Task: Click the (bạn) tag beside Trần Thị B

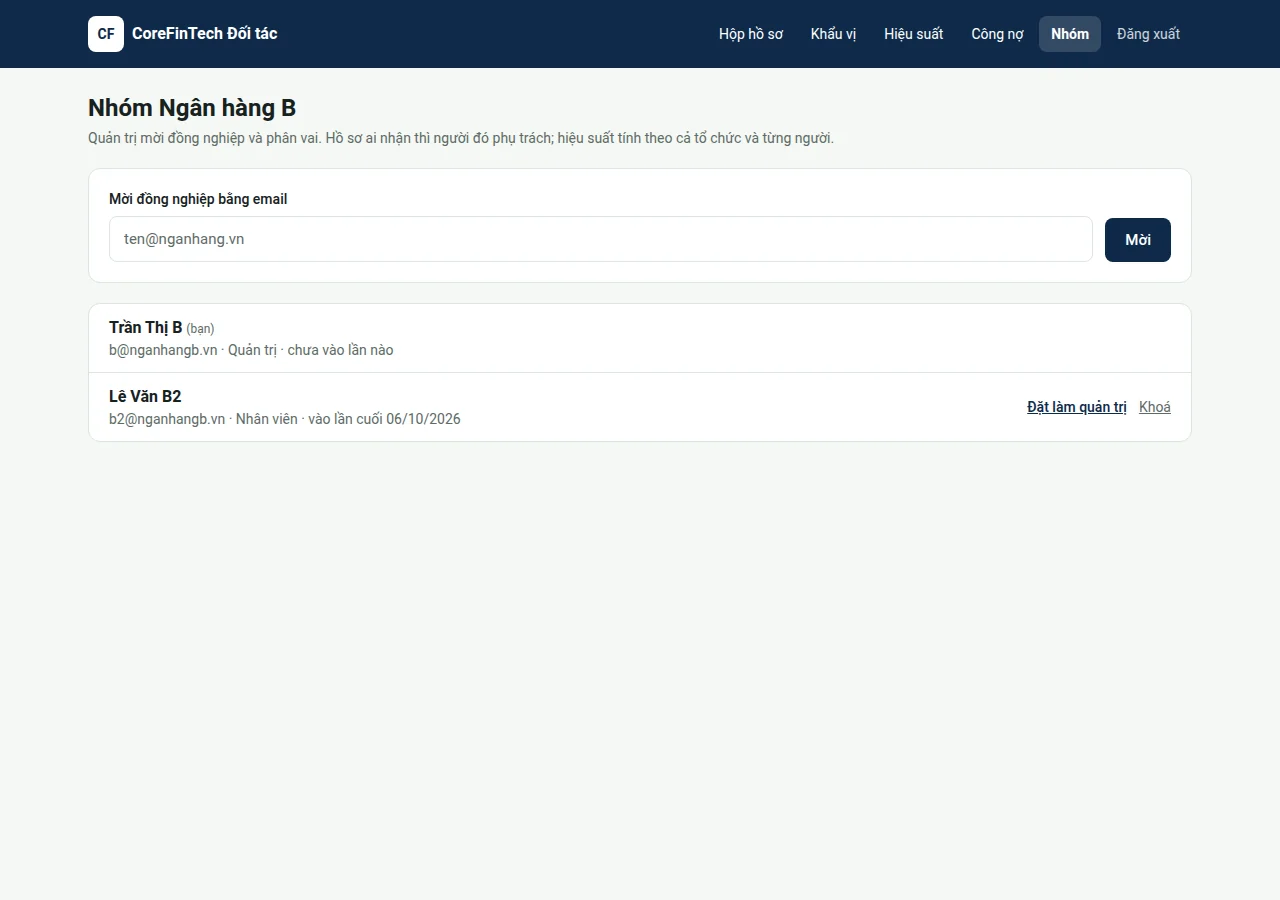Action: pos(200,329)
